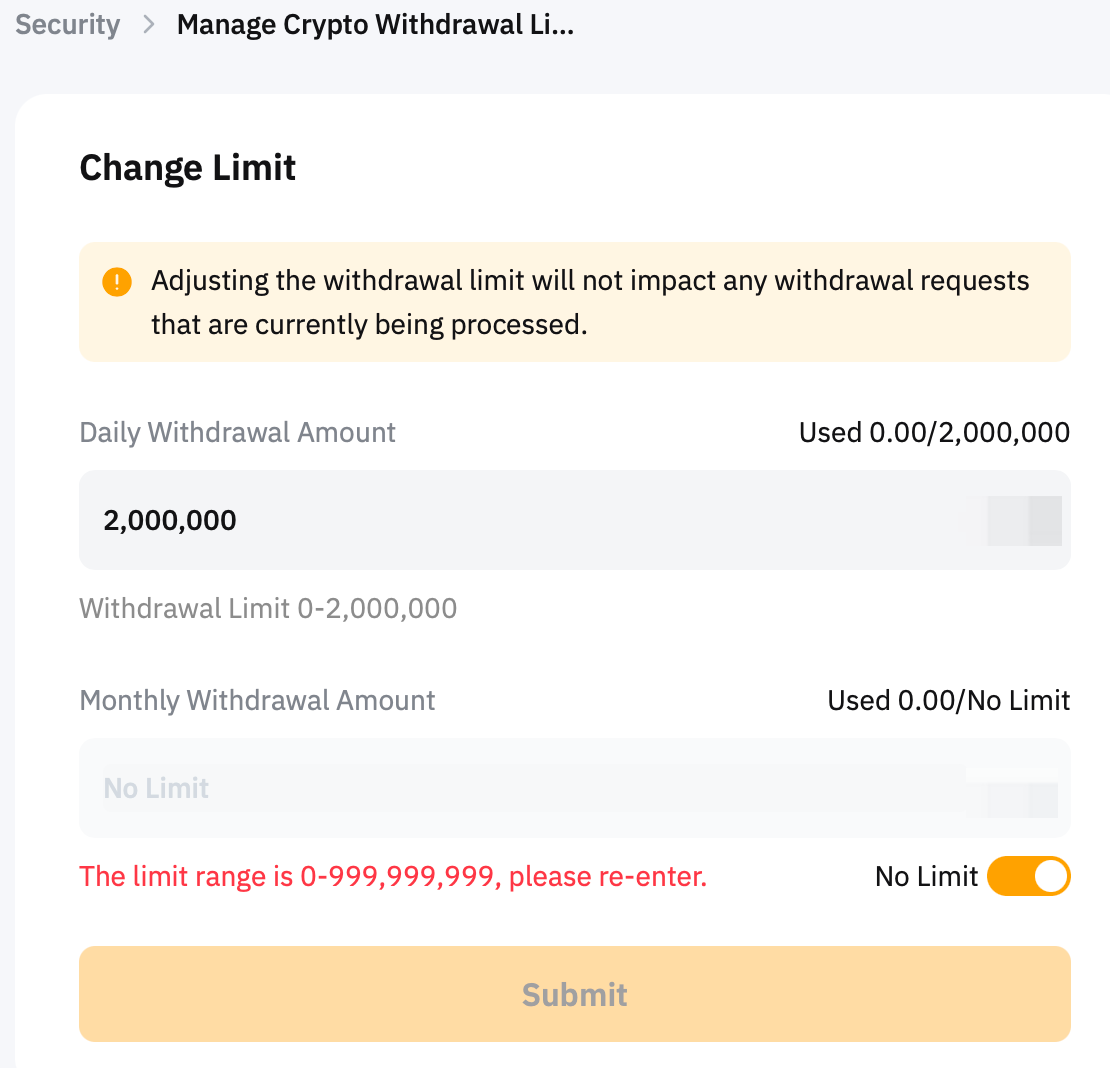Click the Monthly Withdrawal Amount label
The image size is (1110, 1068).
(x=257, y=700)
